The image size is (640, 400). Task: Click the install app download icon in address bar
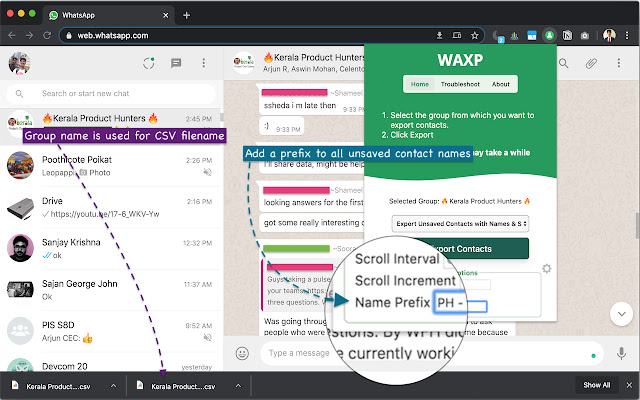(x=439, y=36)
